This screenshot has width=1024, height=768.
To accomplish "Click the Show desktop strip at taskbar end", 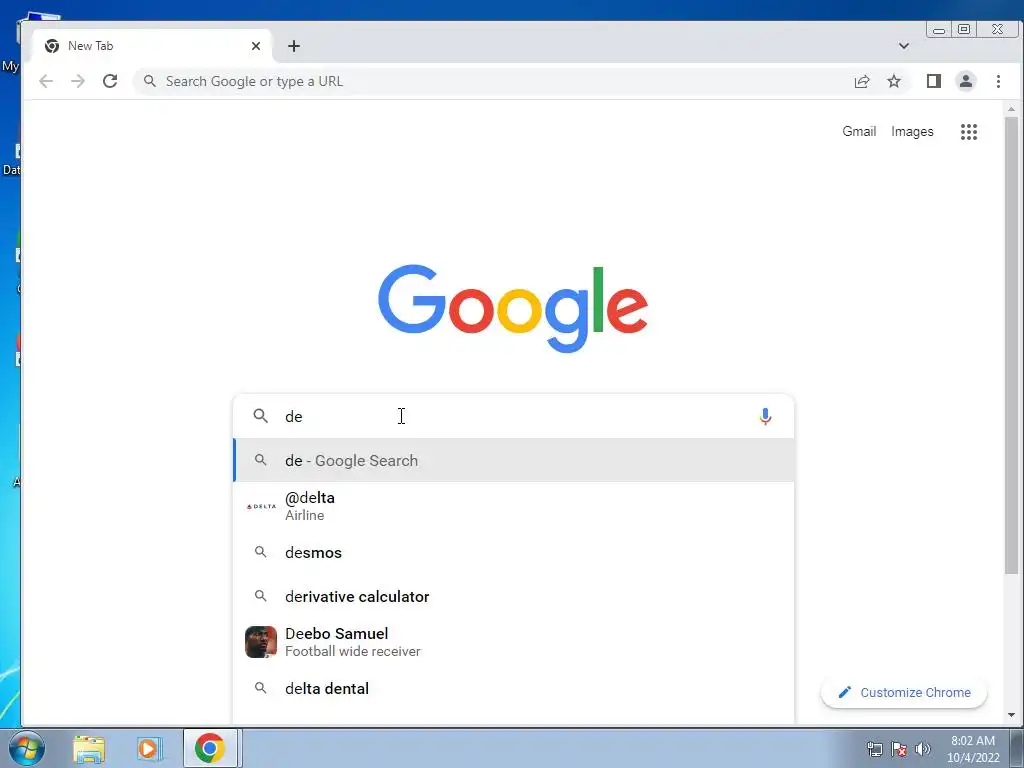I will click(x=1017, y=748).
